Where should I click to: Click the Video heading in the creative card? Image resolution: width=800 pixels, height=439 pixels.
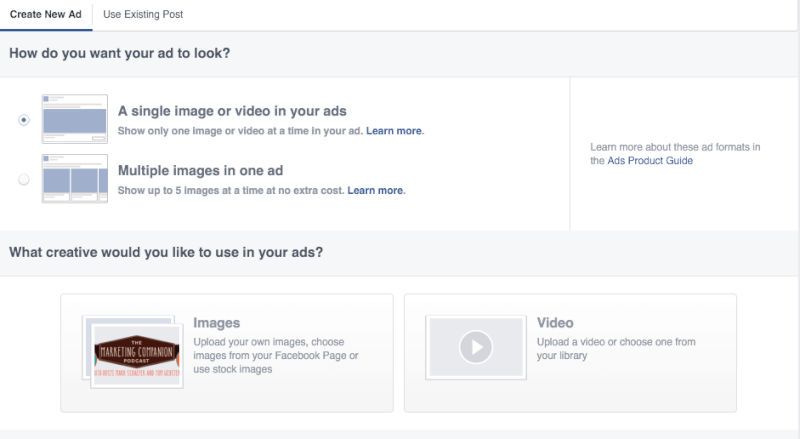(x=555, y=323)
